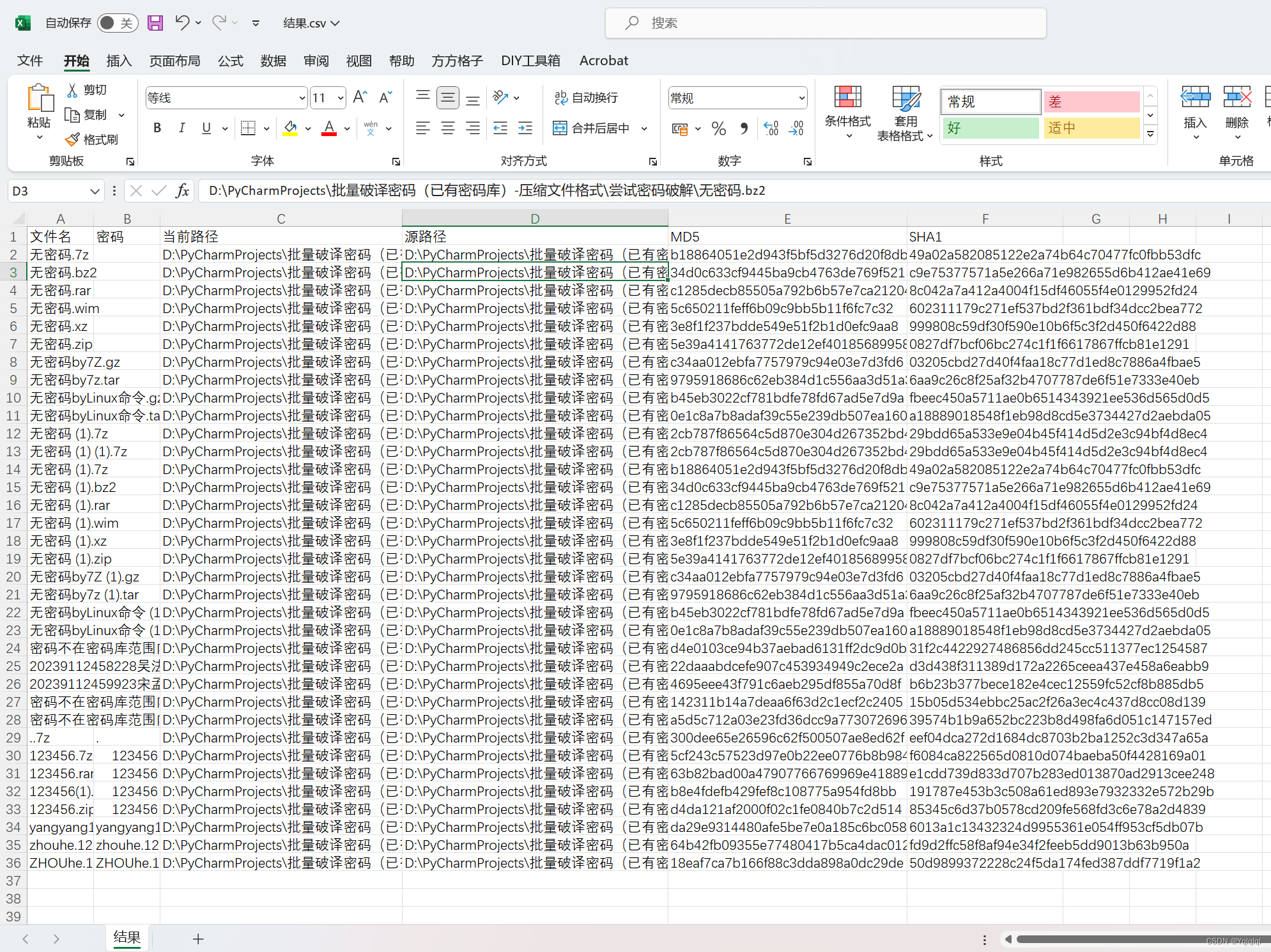
Task: Apply the green 好 cell style
Action: click(x=990, y=128)
